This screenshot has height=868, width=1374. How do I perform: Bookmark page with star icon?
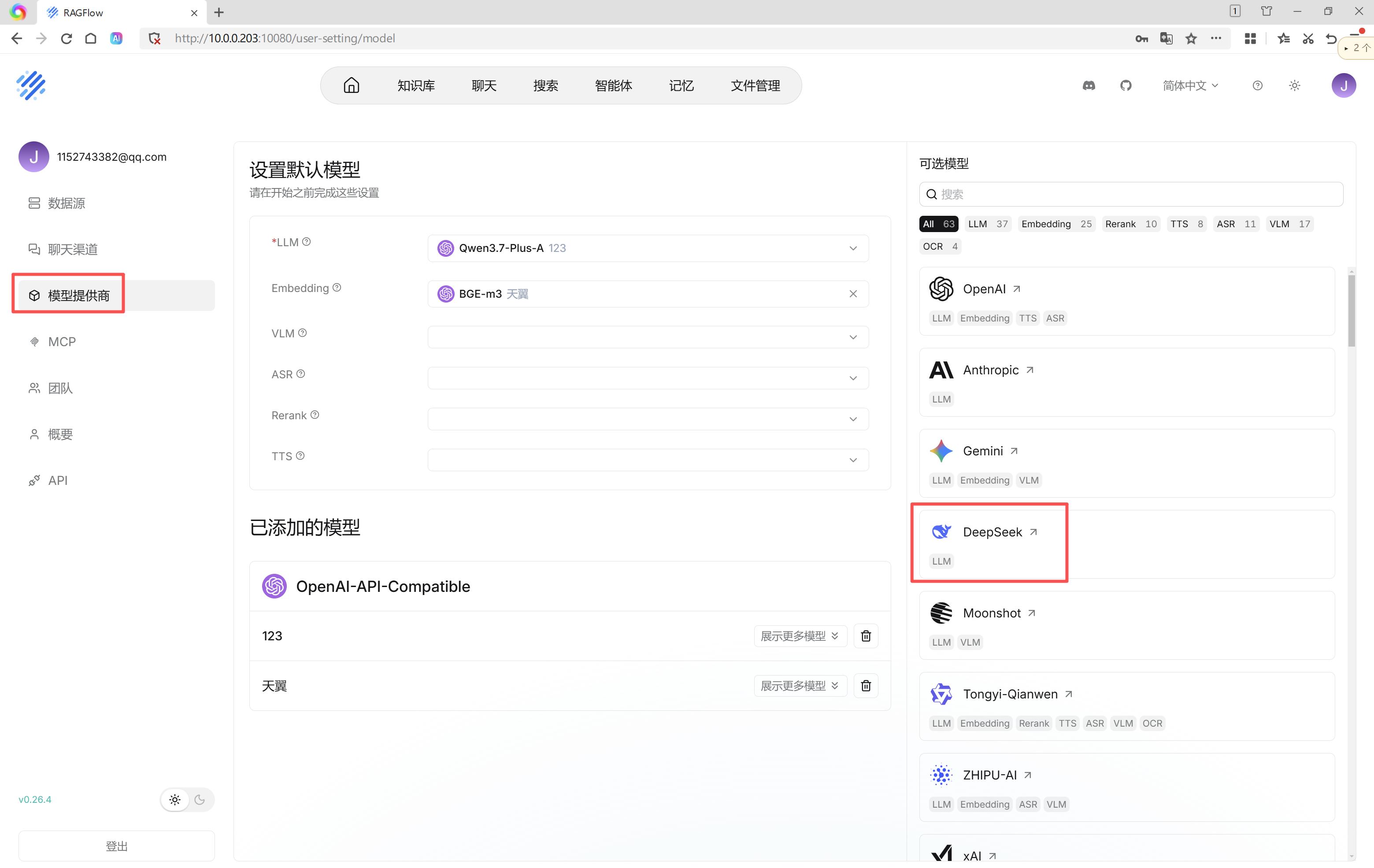[x=1192, y=38]
